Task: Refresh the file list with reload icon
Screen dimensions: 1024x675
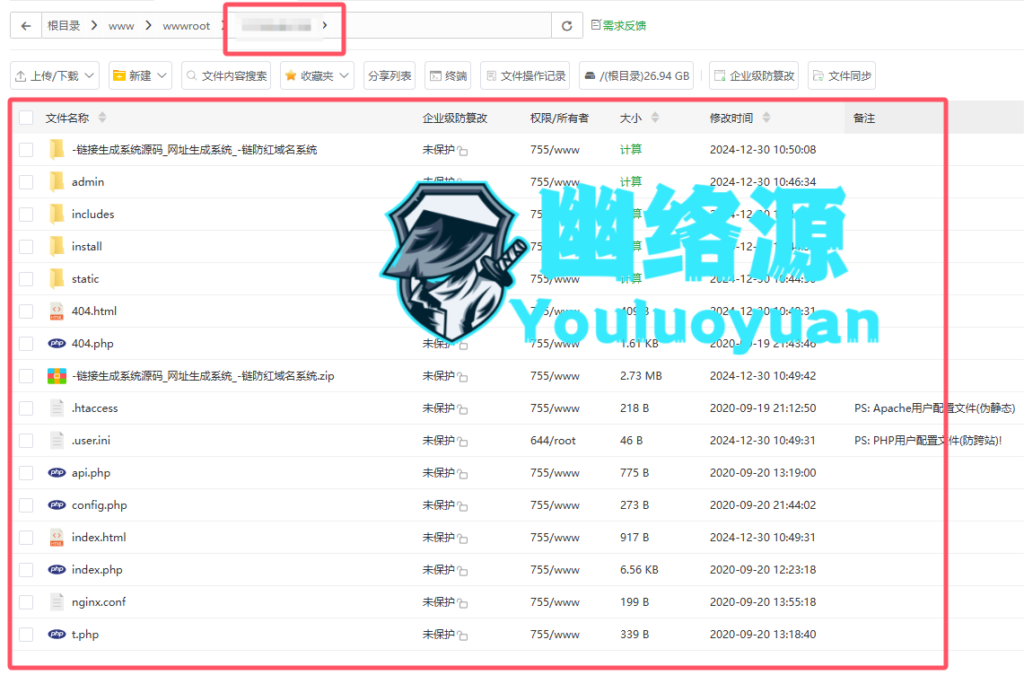Action: pos(567,26)
